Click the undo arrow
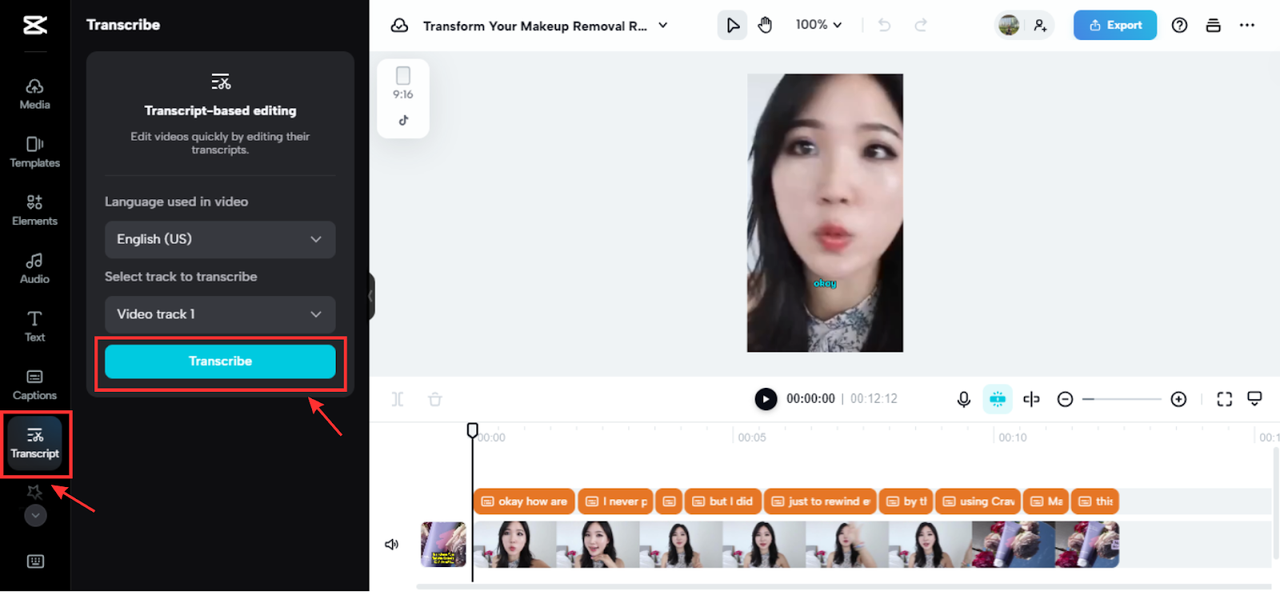Viewport: 1280px width, 595px height. [884, 25]
